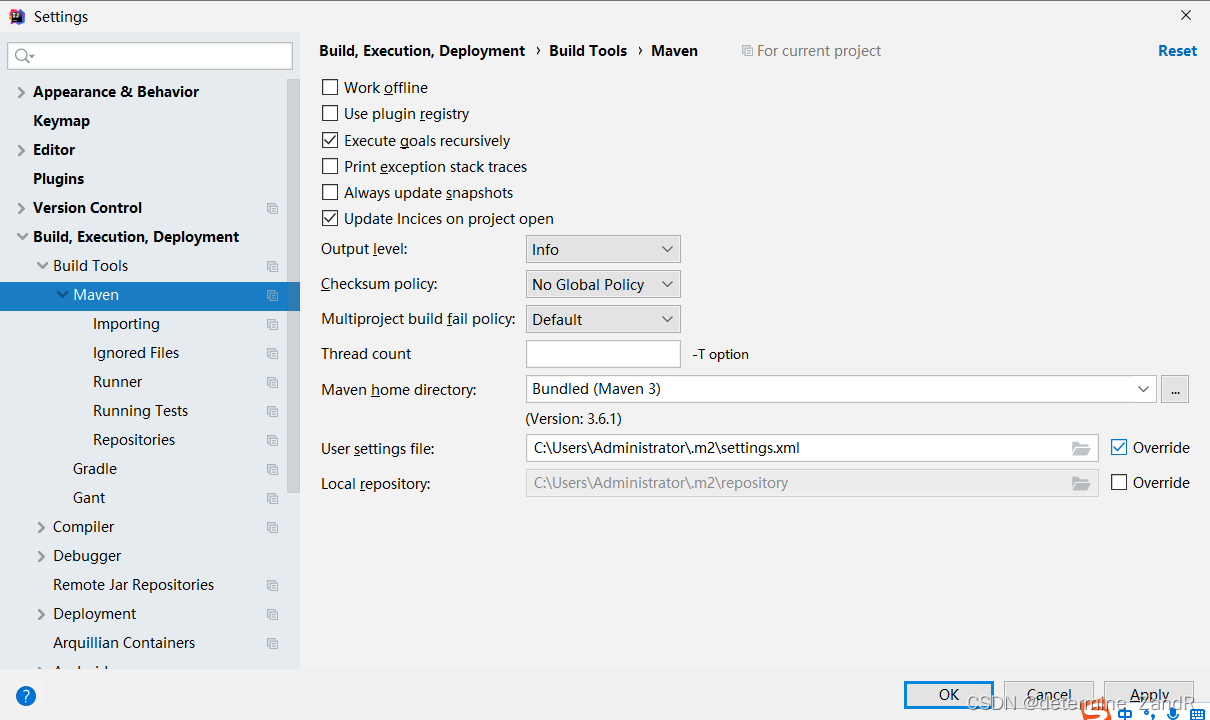1210x720 pixels.
Task: Click project-level icon beside Ignored Files
Action: 272,353
